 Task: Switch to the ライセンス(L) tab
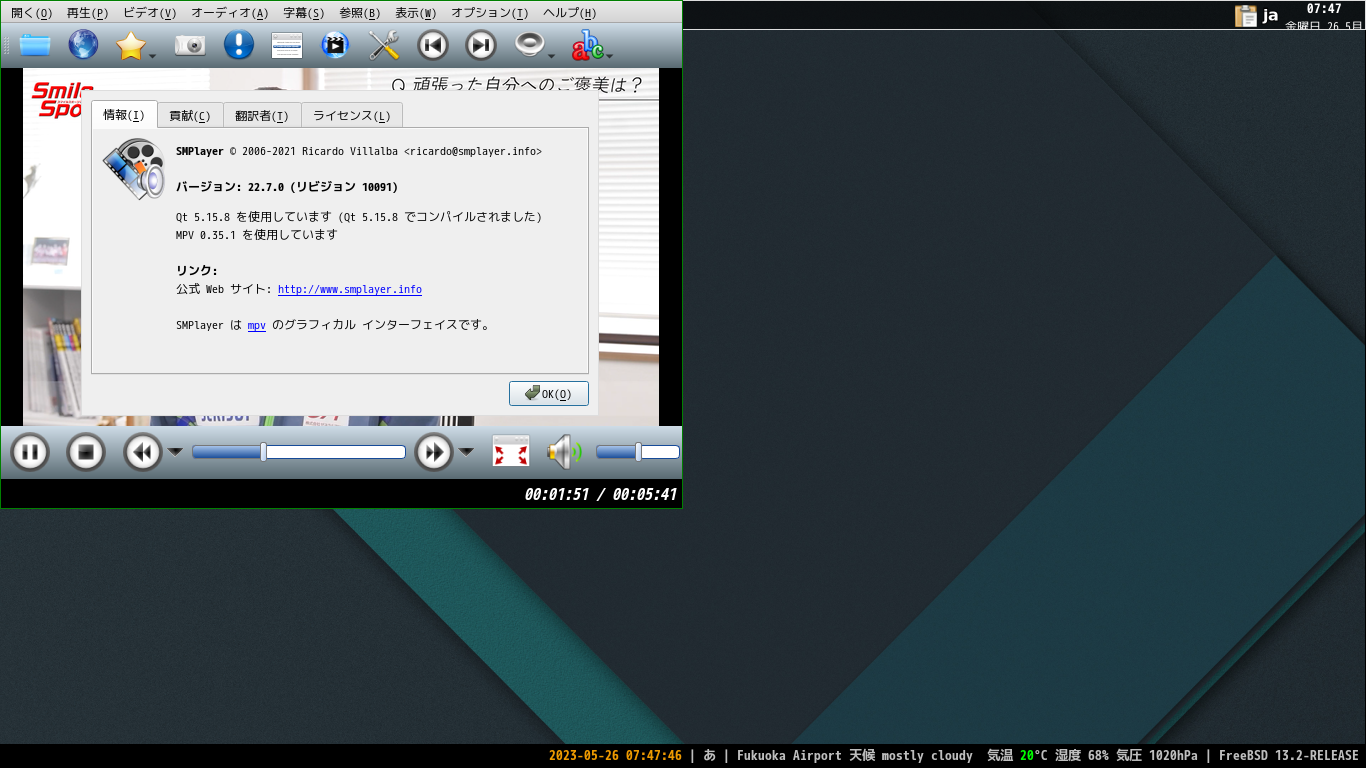(352, 116)
